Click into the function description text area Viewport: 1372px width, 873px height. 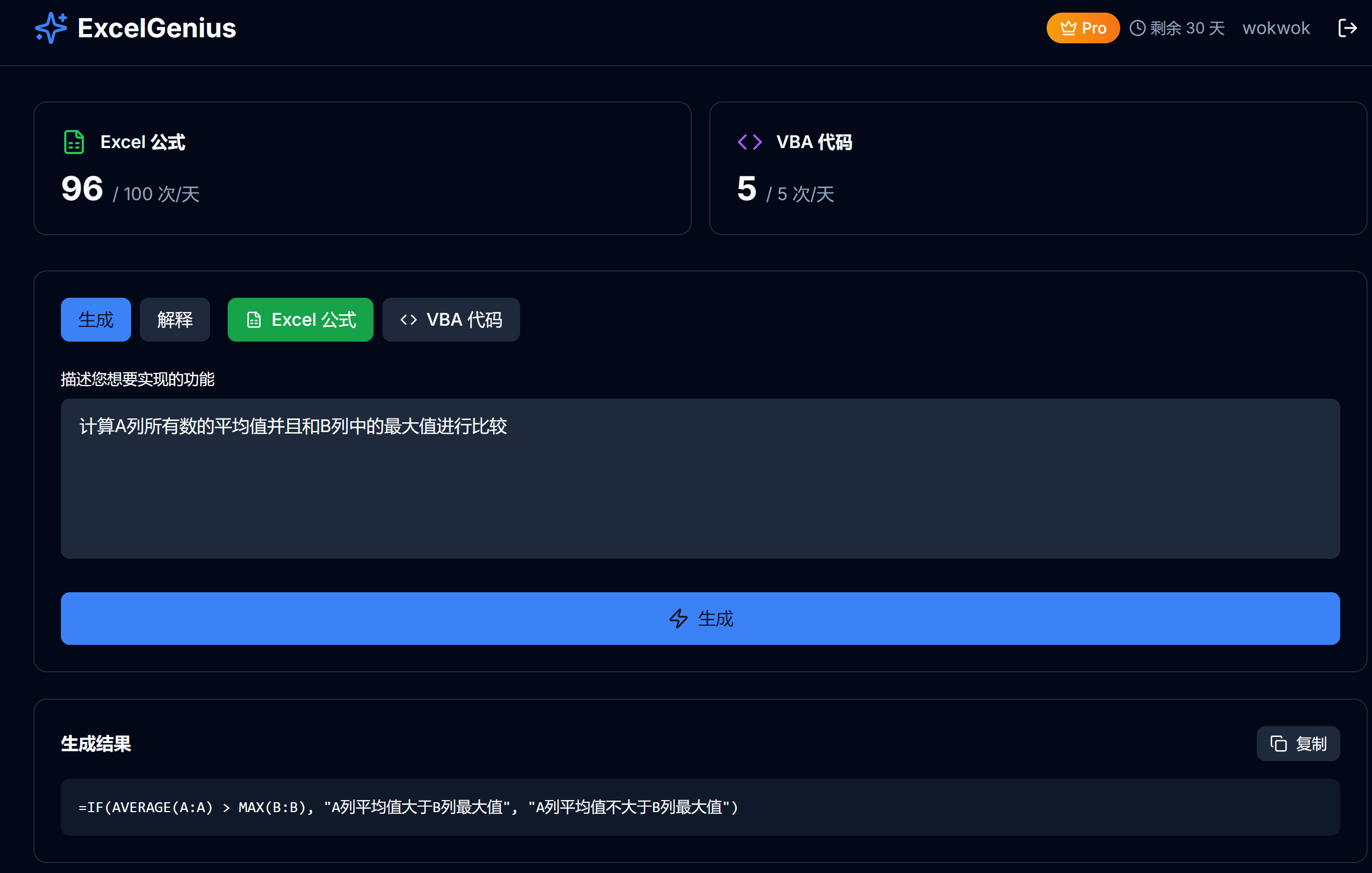(x=699, y=478)
